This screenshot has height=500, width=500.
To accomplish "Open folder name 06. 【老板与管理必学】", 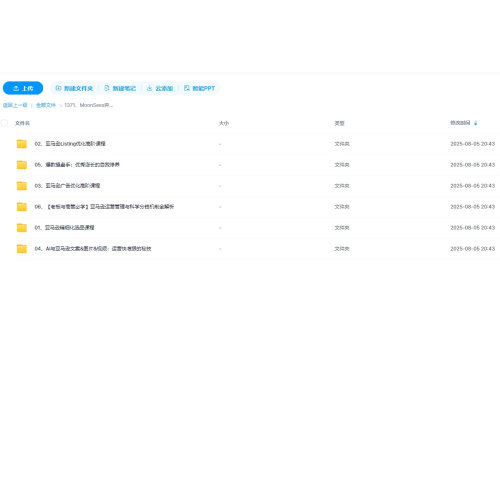I will [104, 207].
